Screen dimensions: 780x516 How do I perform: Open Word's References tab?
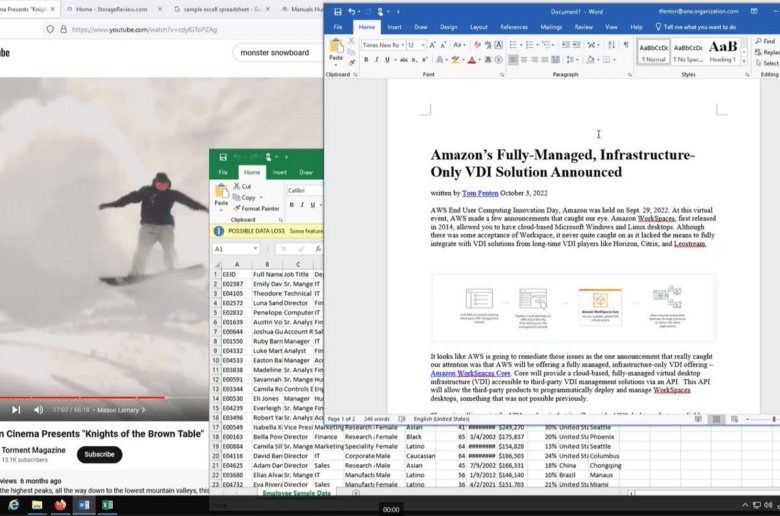point(513,27)
